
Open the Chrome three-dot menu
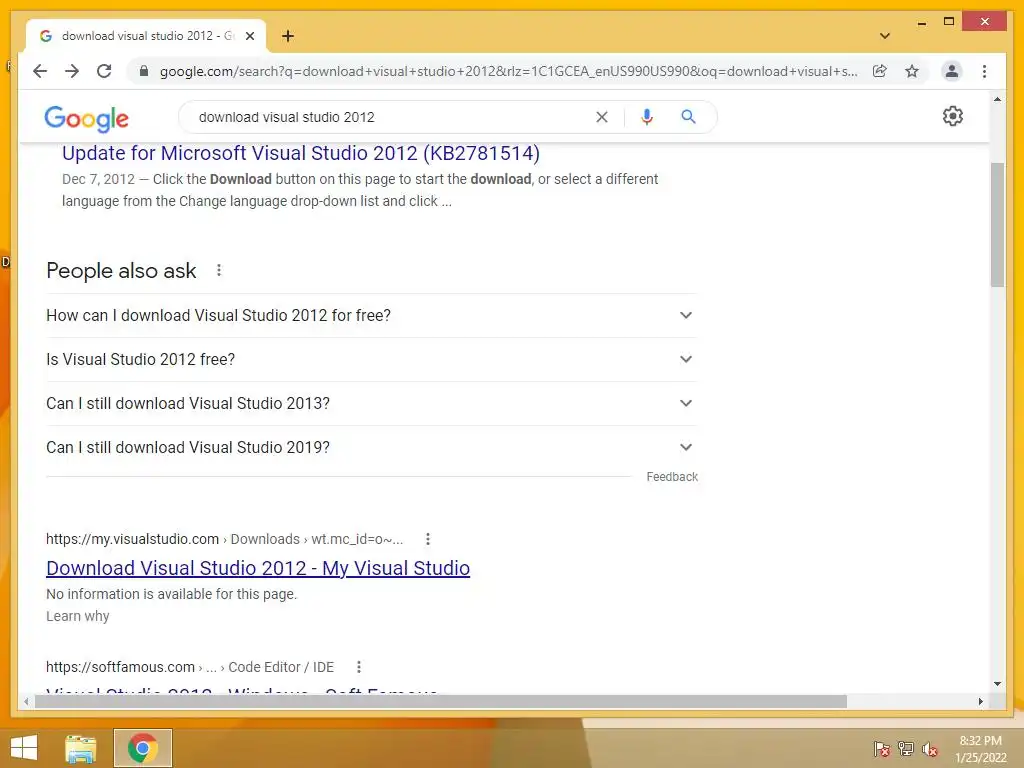(984, 71)
